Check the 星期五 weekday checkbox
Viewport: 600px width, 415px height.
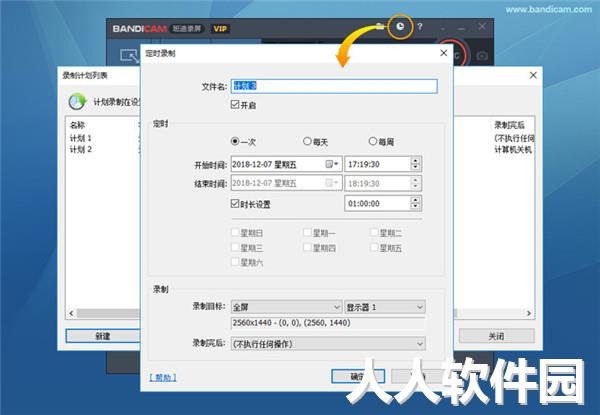point(374,247)
